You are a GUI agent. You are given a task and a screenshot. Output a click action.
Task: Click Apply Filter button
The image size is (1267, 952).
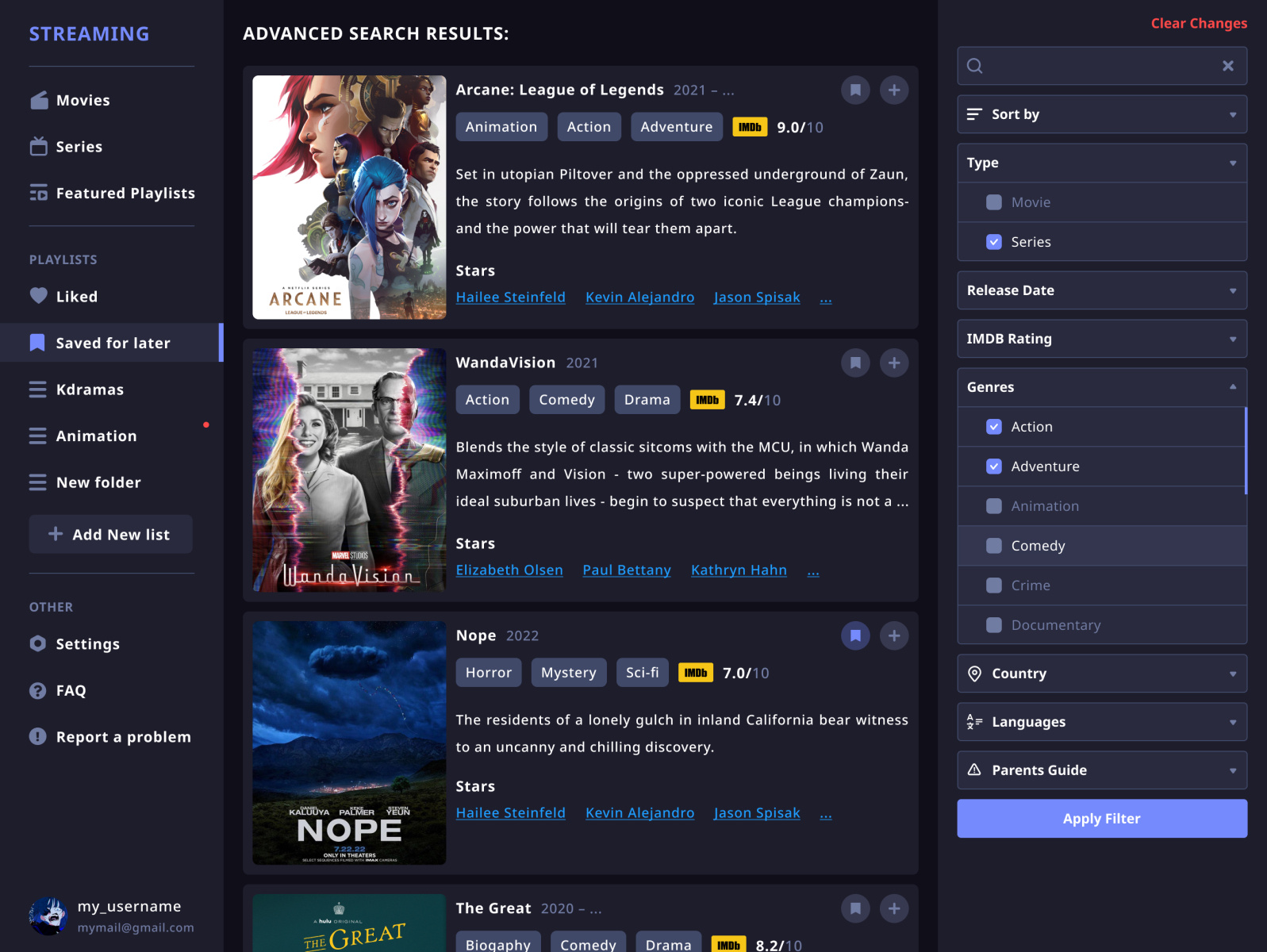pos(1102,819)
